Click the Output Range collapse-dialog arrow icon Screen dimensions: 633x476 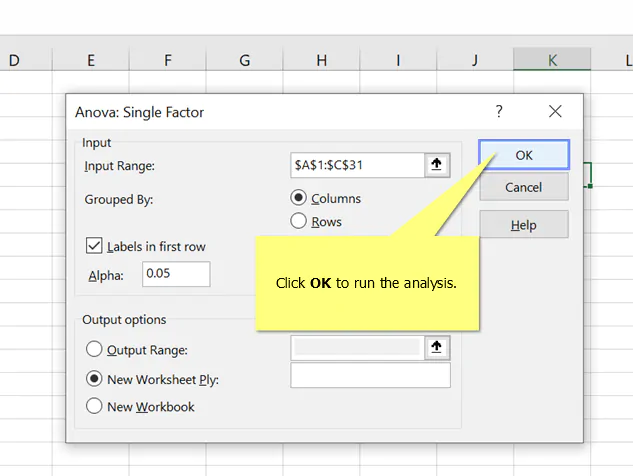437,348
